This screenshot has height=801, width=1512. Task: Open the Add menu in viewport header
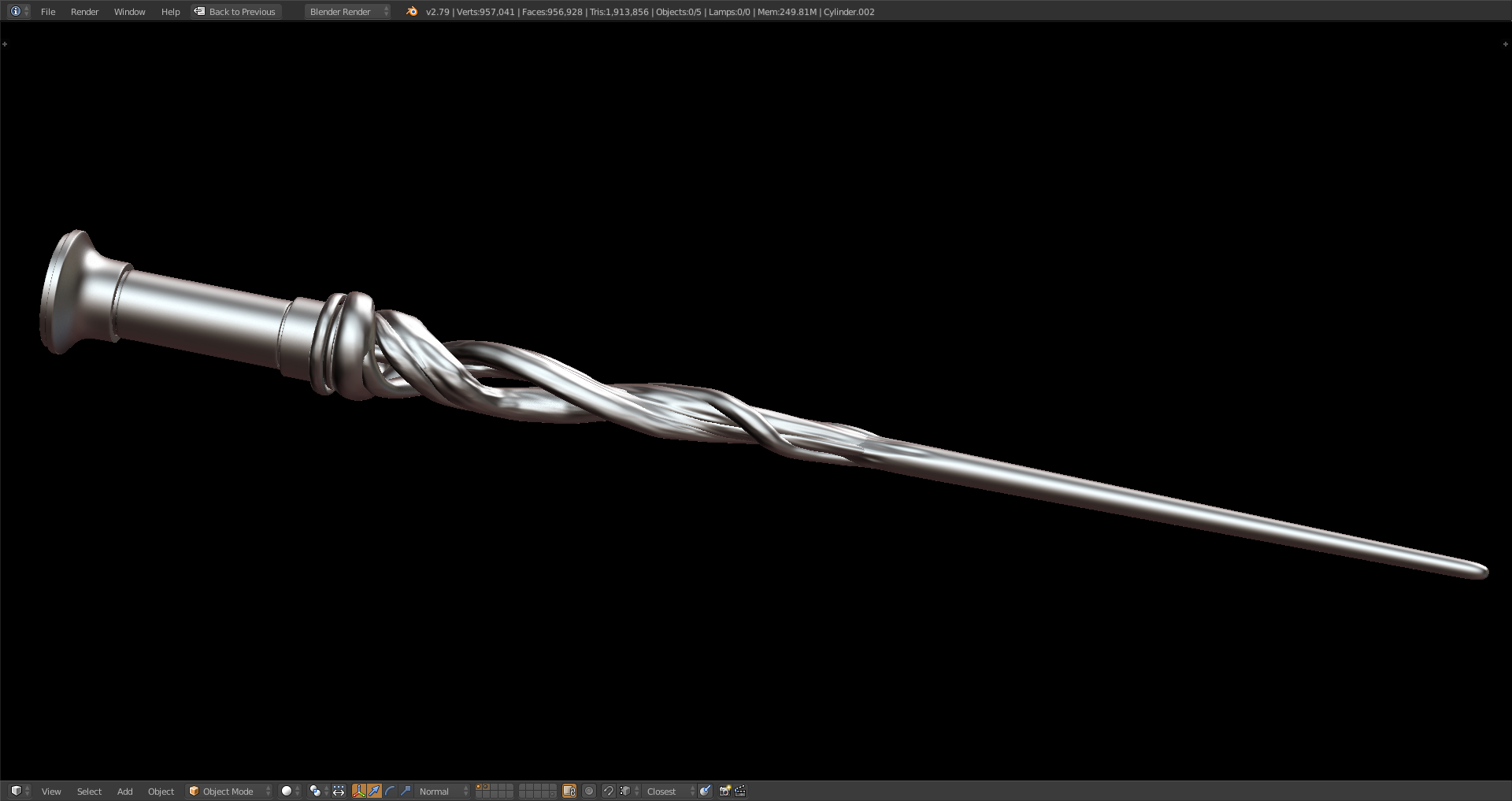click(x=124, y=792)
